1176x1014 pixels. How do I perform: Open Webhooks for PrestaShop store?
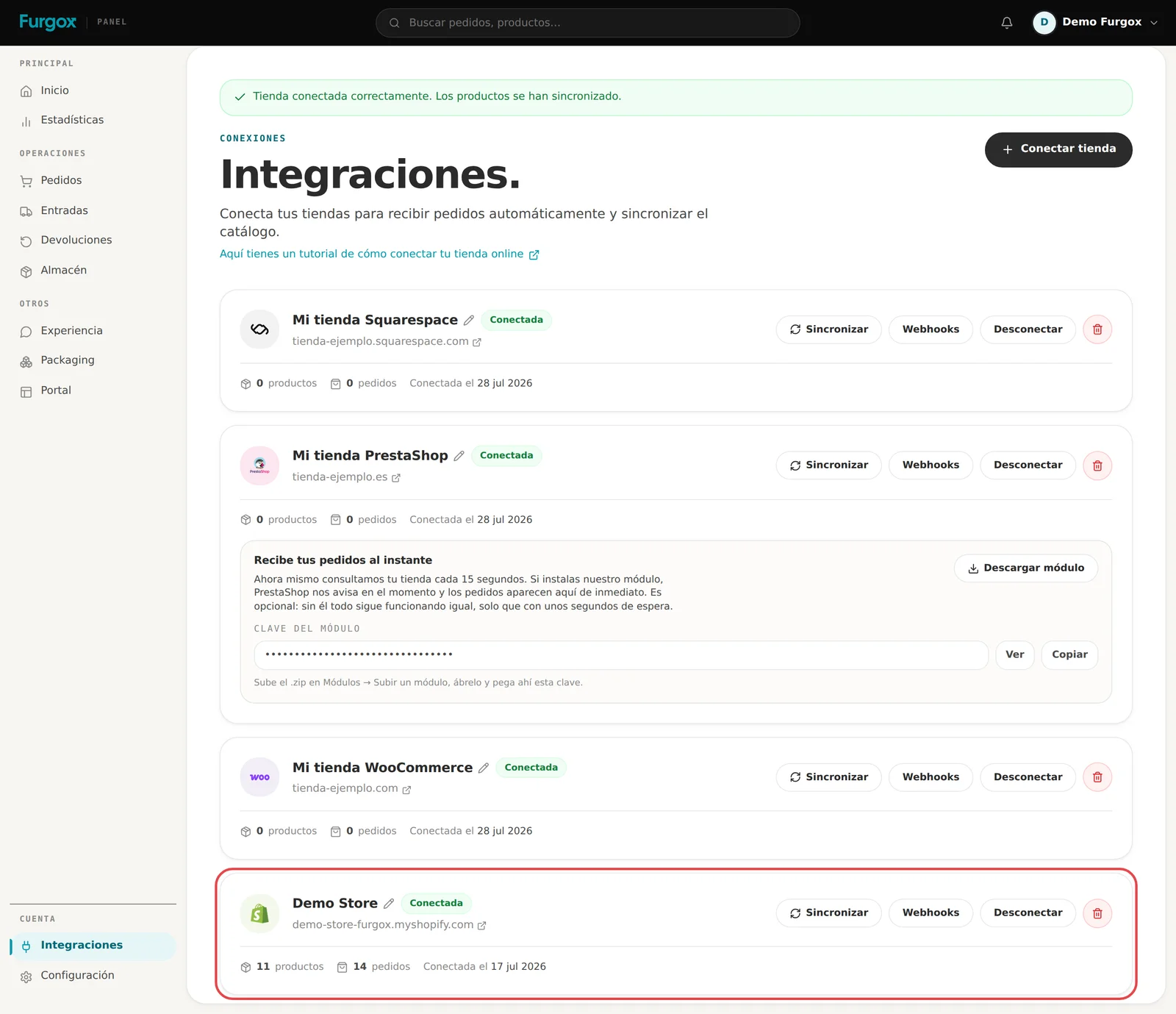[x=931, y=465]
